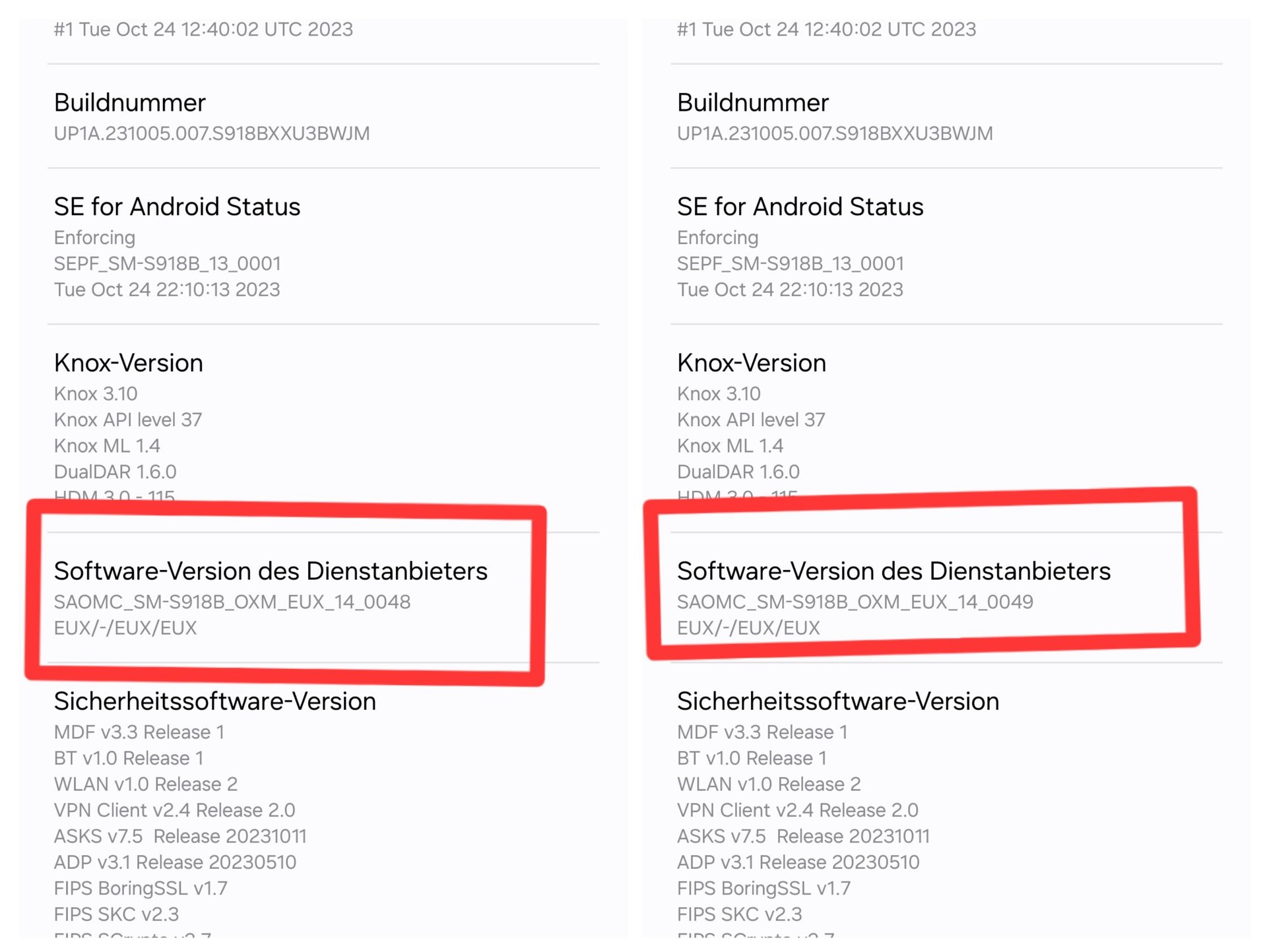1267x952 pixels.
Task: Click Software-Version des Dienstanbieters on left
Action: 271,571
